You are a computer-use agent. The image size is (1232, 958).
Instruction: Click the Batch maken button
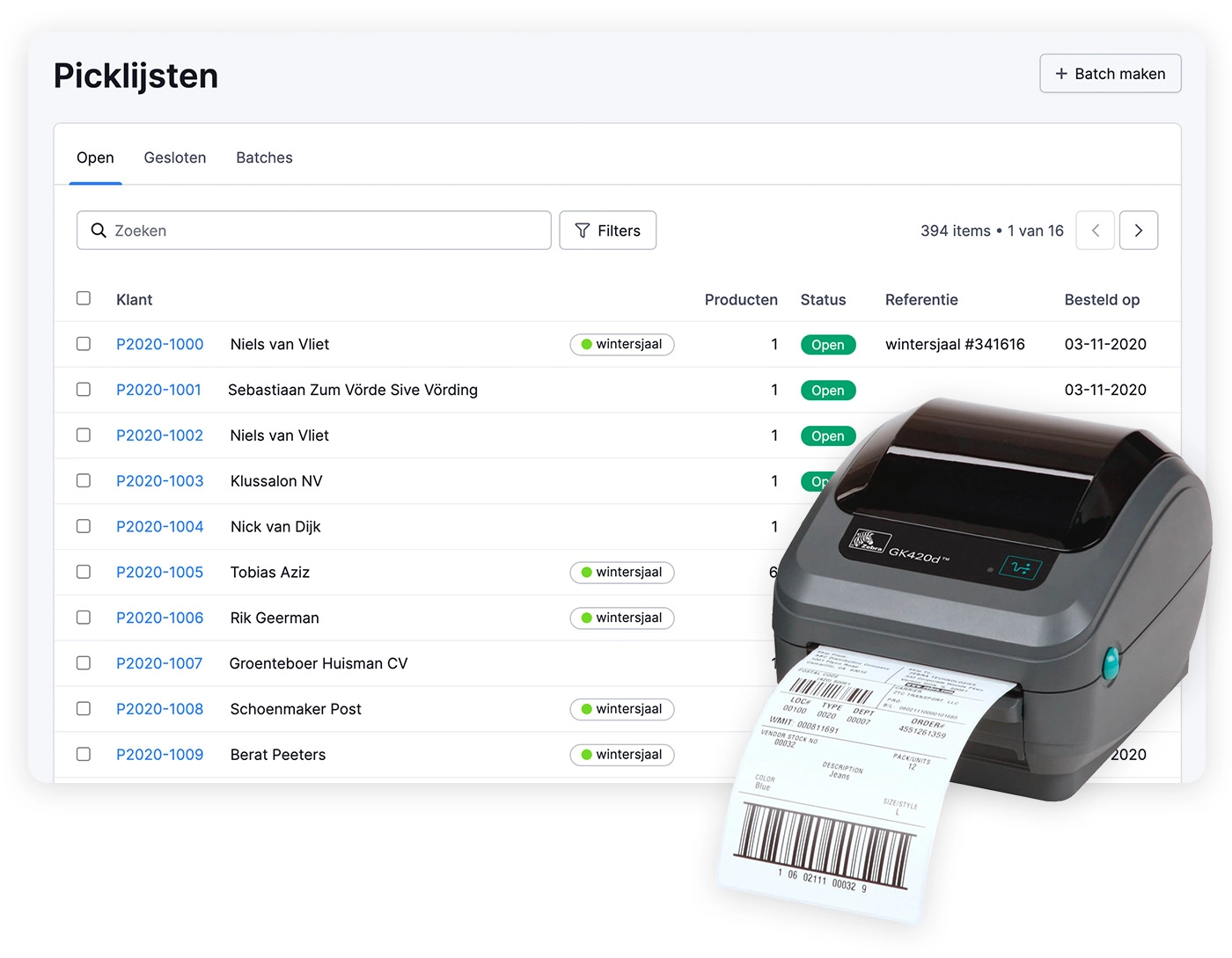click(x=1110, y=74)
